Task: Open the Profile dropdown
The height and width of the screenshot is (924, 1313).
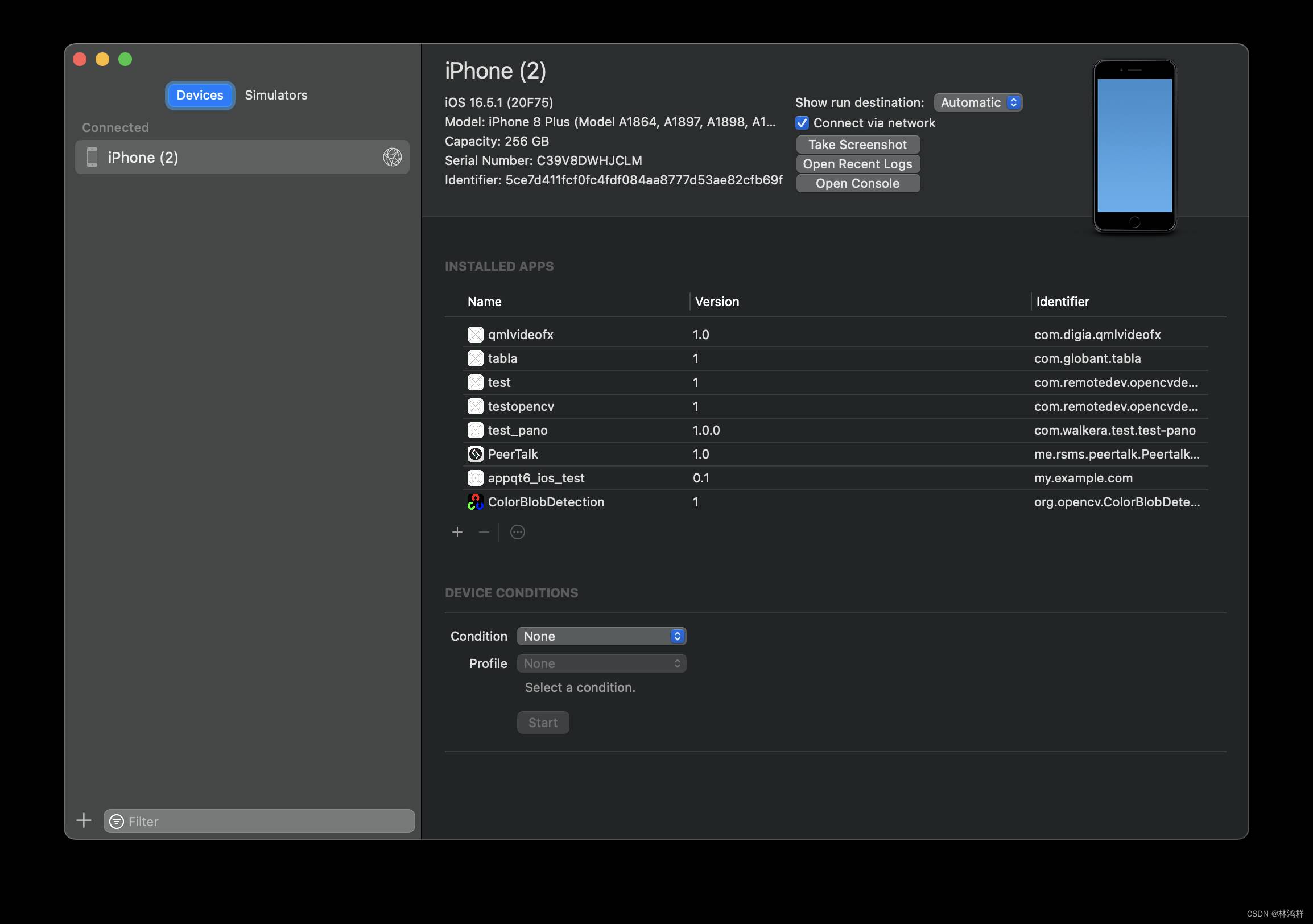Action: [601, 664]
